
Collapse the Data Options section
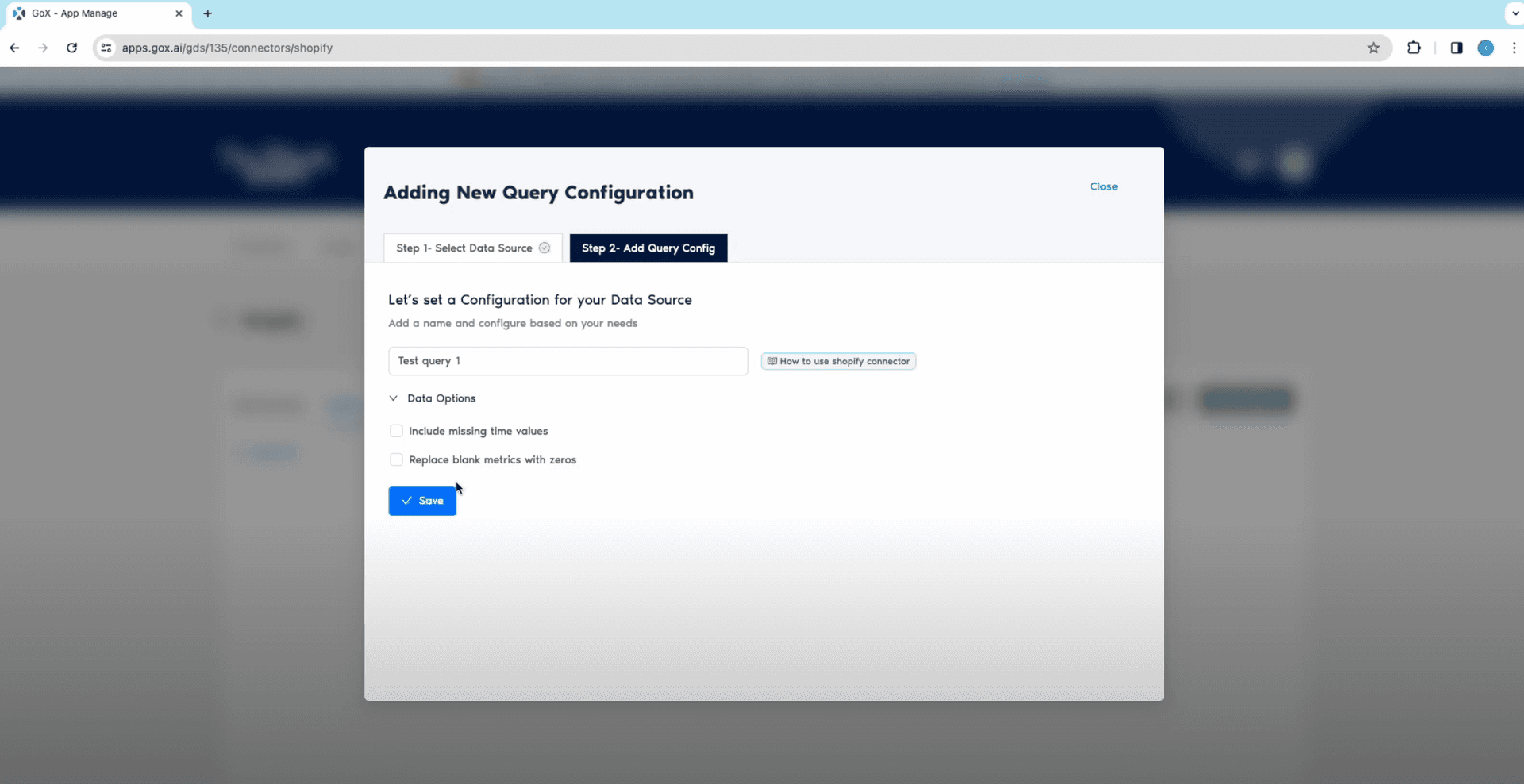[x=394, y=398]
